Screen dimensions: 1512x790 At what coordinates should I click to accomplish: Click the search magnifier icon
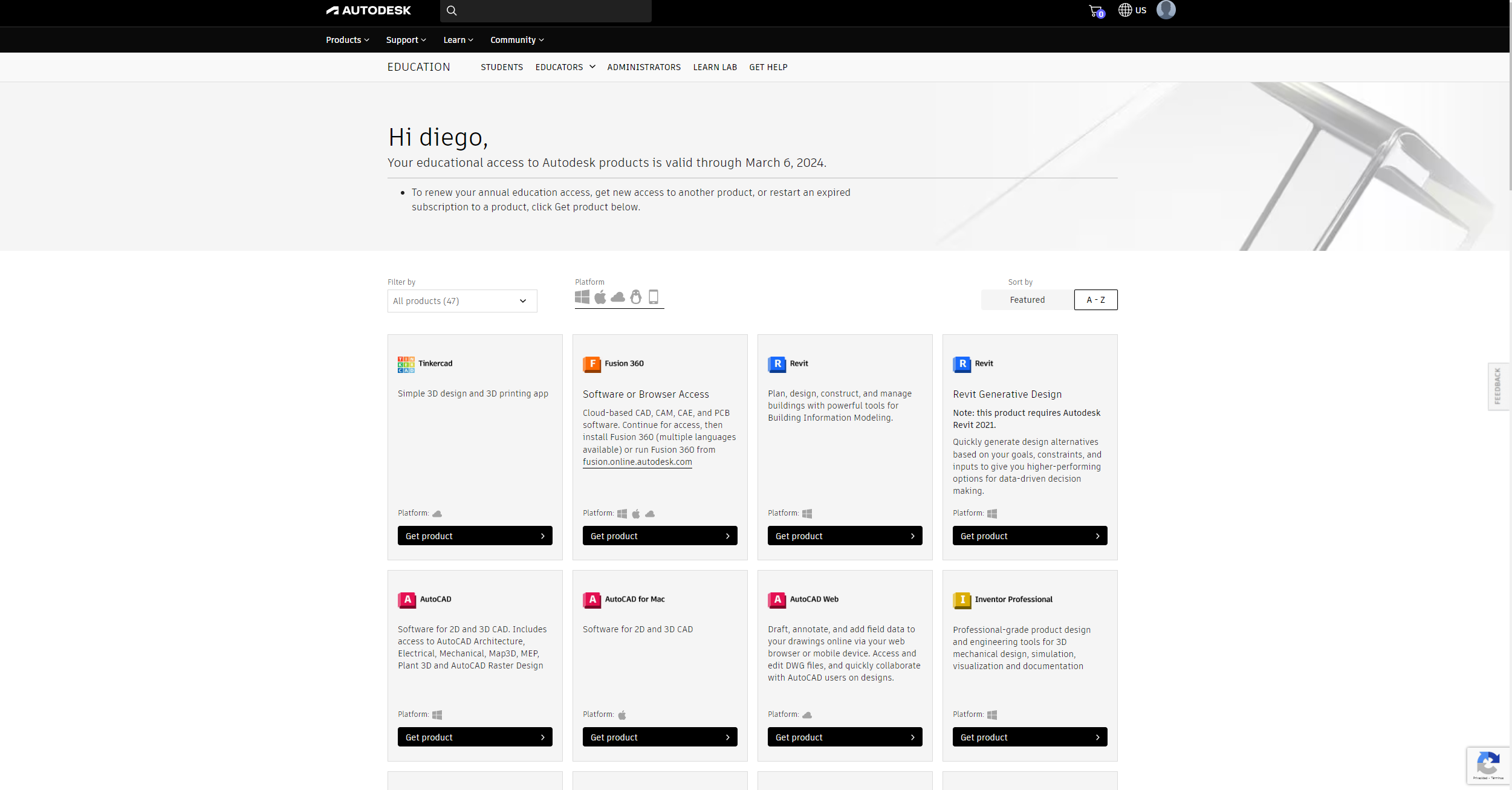pos(451,10)
